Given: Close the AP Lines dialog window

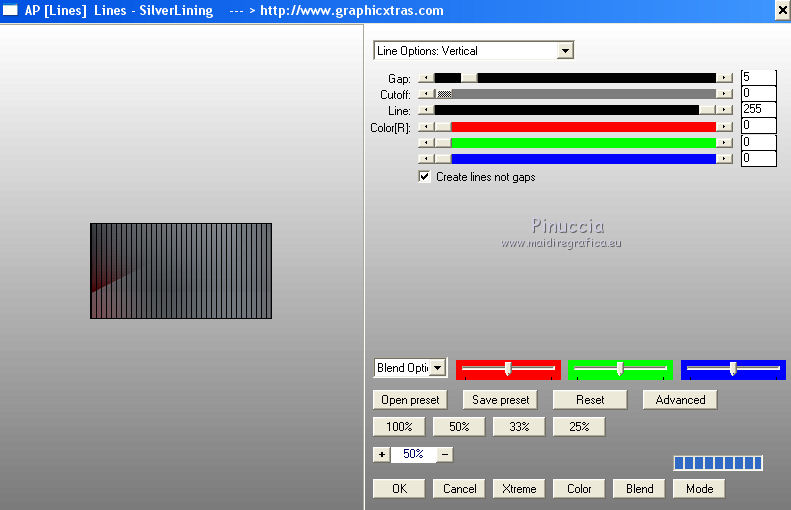Looking at the screenshot, I should coord(782,11).
